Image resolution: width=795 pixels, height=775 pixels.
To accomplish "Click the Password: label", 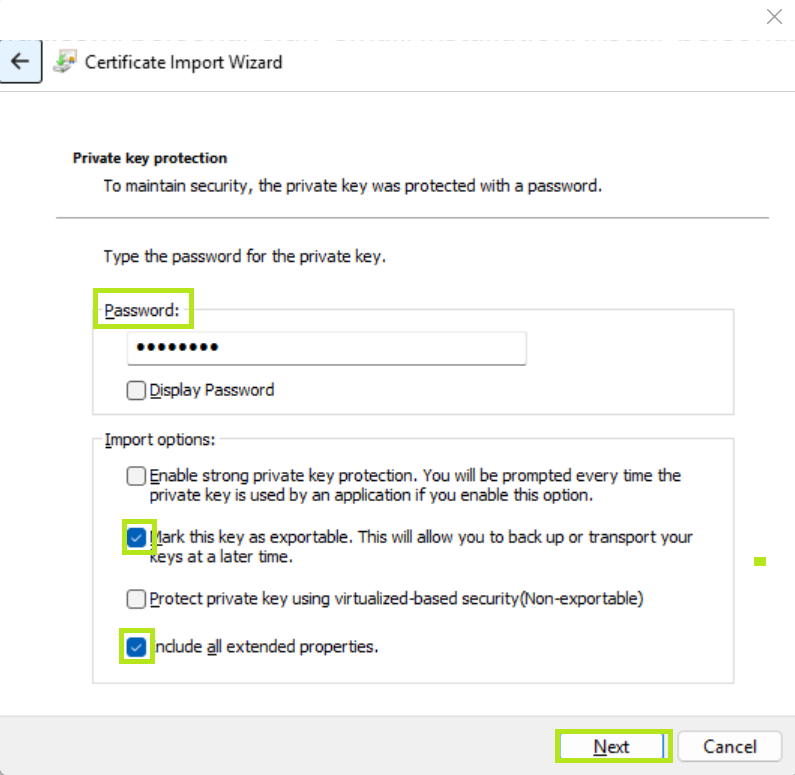I will coord(142,310).
